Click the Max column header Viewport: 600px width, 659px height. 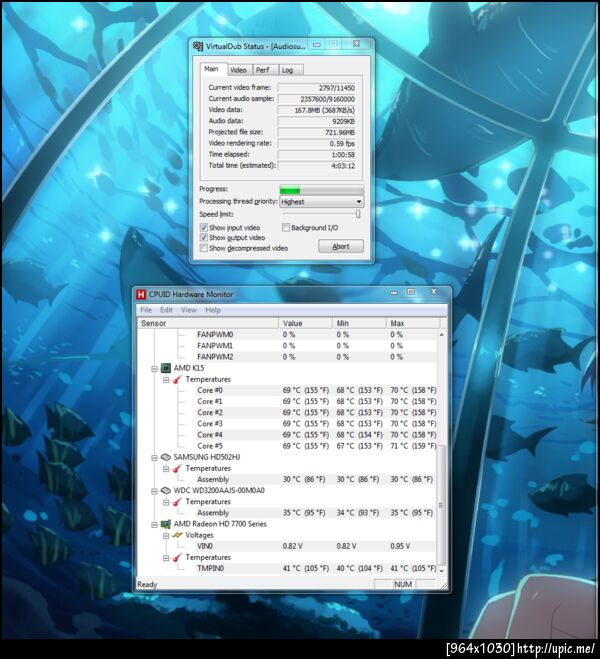point(413,323)
